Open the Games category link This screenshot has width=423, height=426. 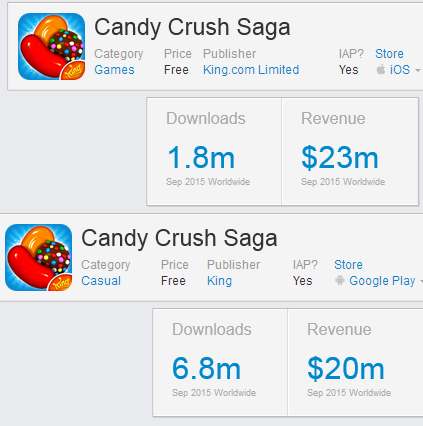[x=114, y=70]
